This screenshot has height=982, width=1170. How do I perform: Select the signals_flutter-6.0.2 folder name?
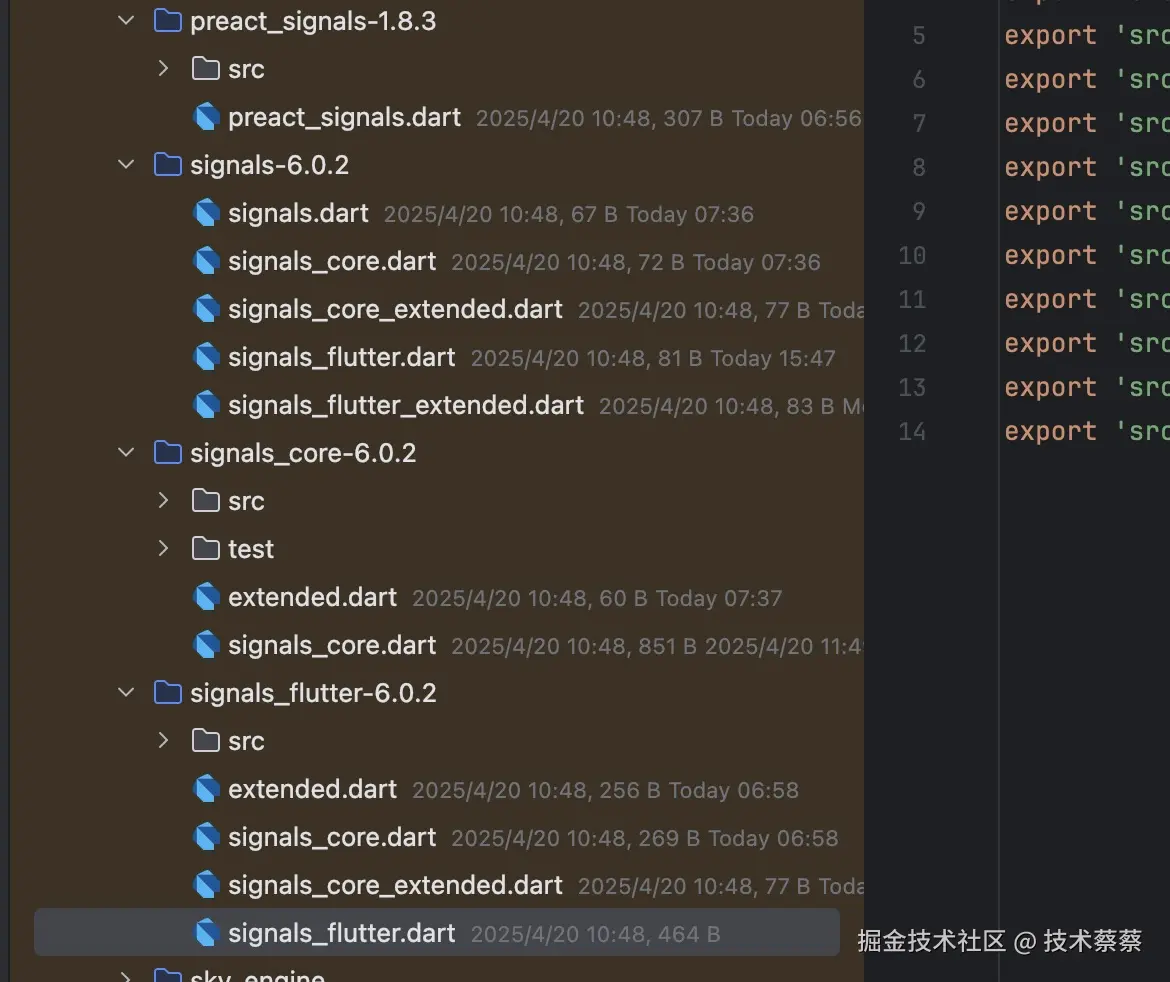point(313,693)
